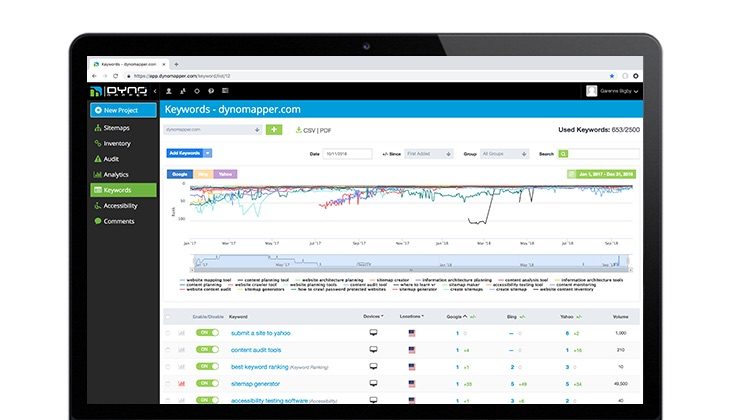Expand the Add Keywords dropdown arrow
The width and height of the screenshot is (732, 420).
click(208, 153)
